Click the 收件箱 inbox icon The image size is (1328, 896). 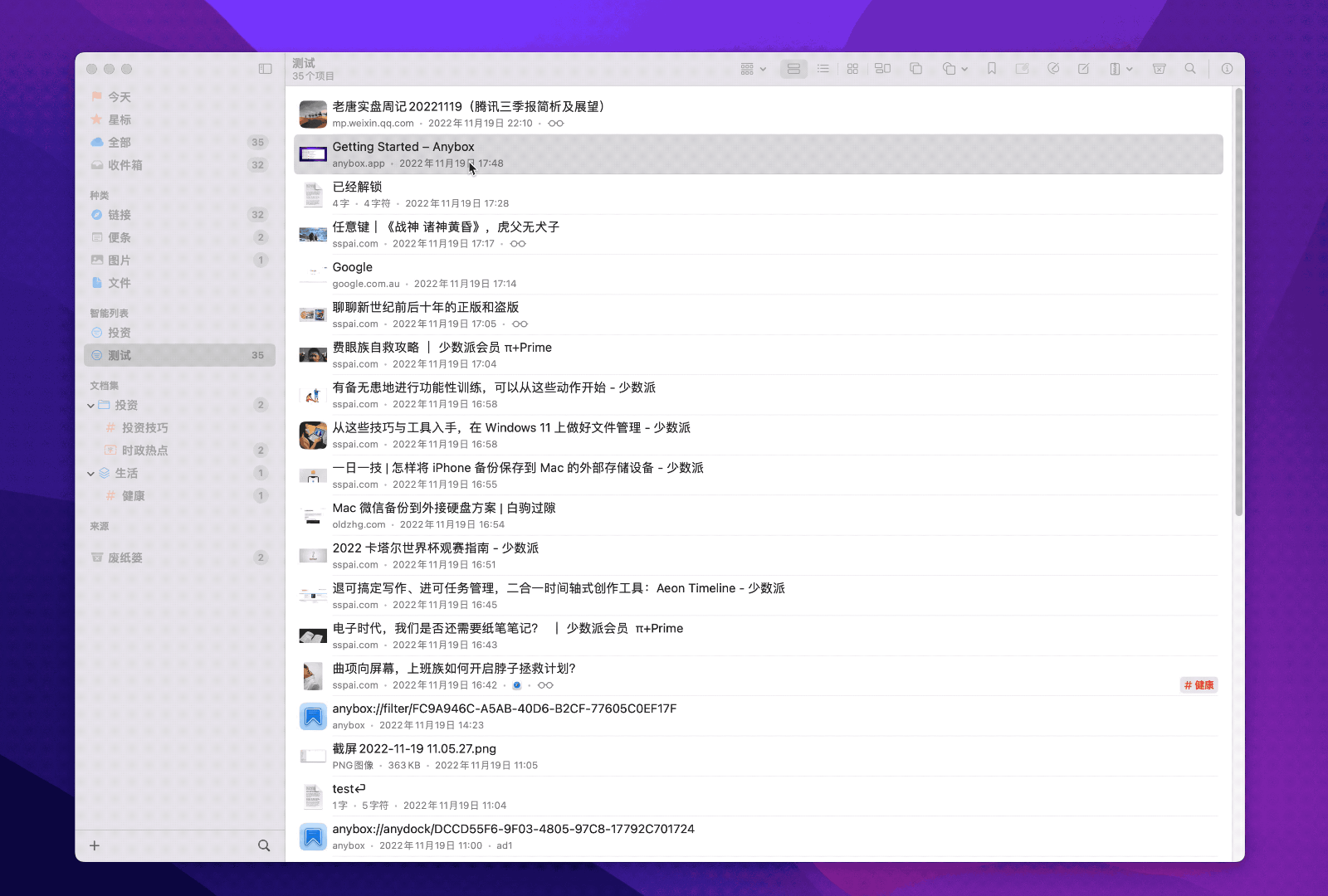[95, 165]
